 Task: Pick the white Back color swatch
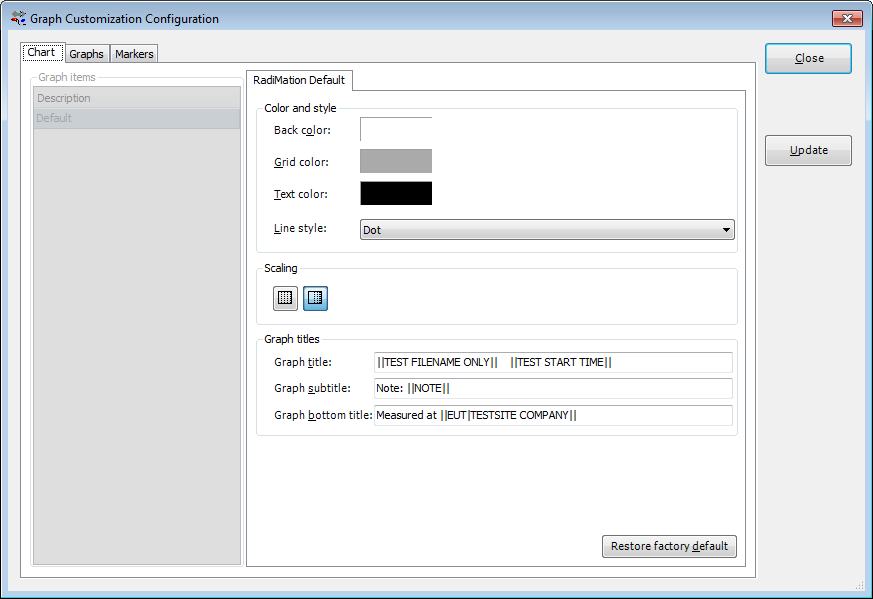396,129
